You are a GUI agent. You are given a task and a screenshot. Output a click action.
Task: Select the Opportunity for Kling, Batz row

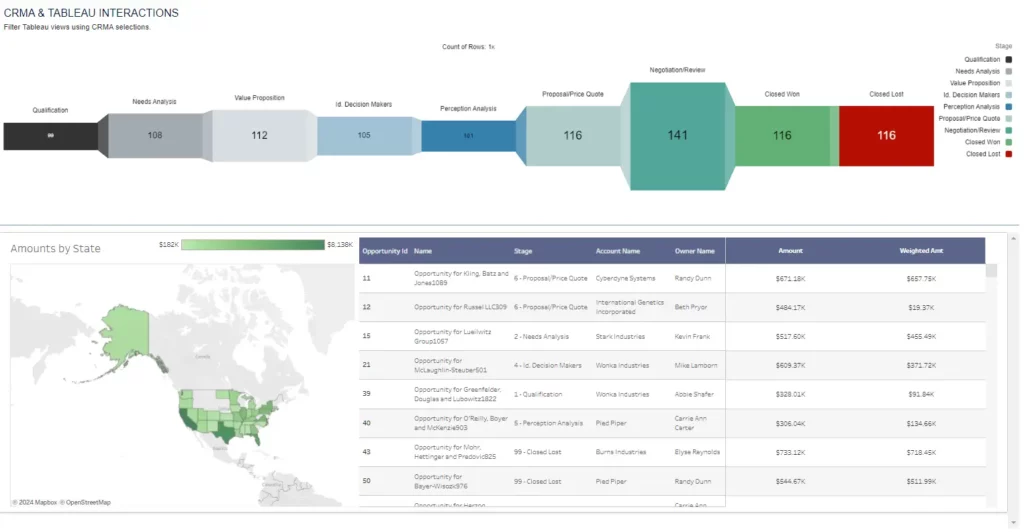[461, 278]
